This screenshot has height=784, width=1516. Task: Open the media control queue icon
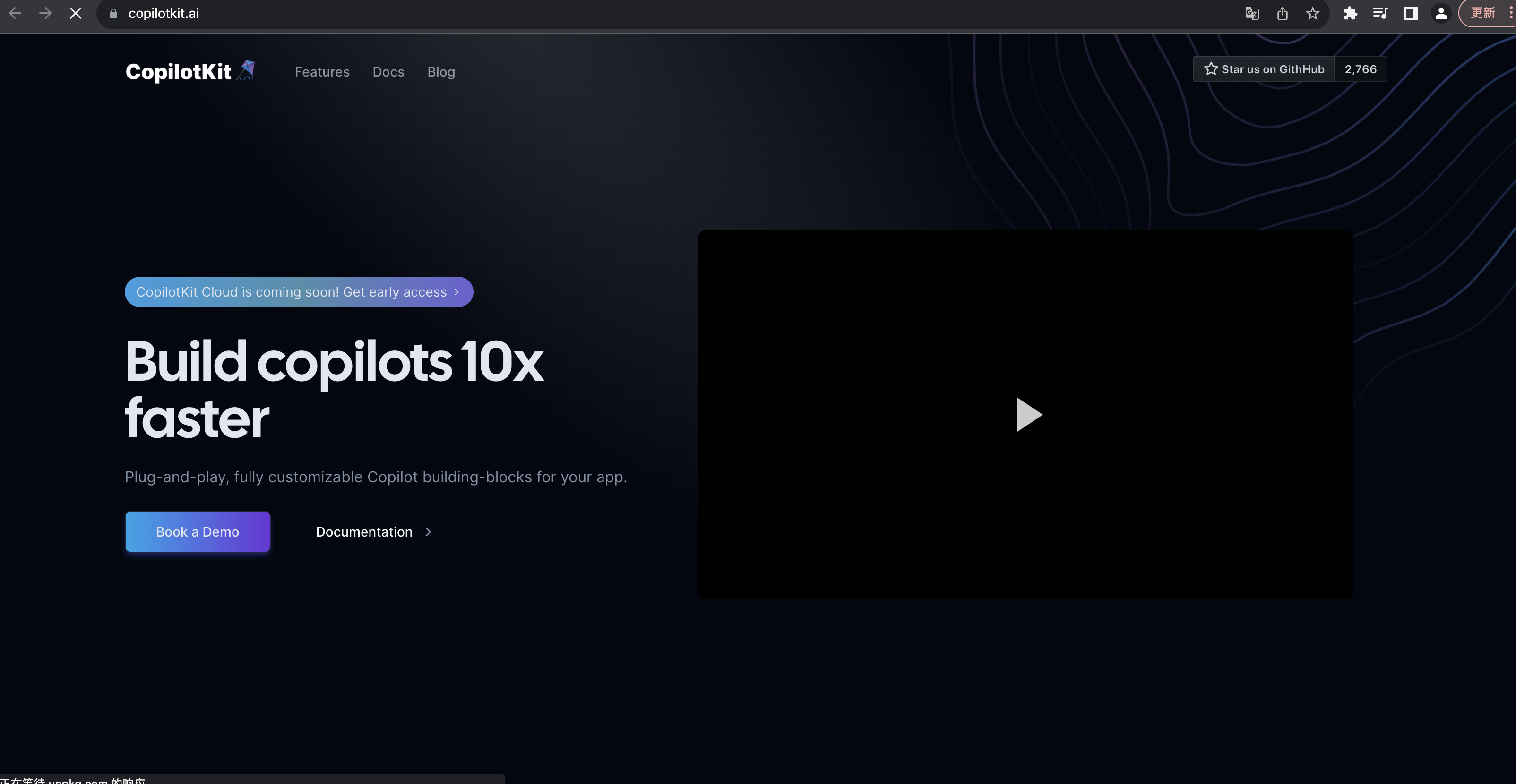(1380, 13)
